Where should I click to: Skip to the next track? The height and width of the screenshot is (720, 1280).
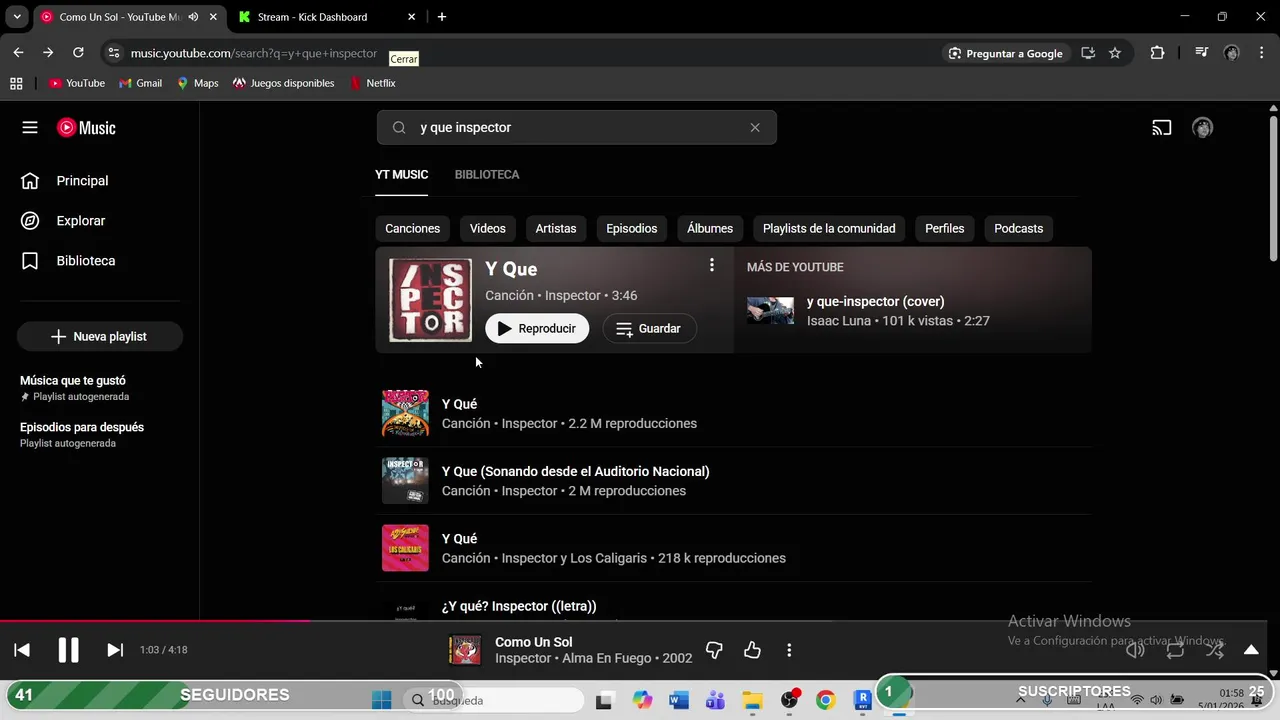[x=115, y=650]
